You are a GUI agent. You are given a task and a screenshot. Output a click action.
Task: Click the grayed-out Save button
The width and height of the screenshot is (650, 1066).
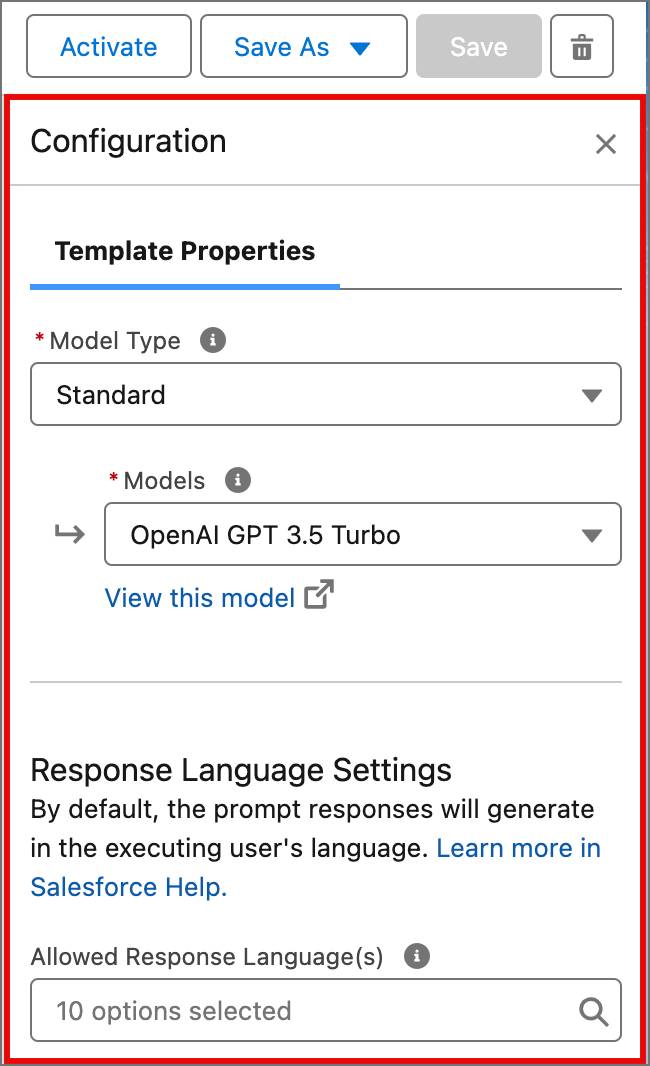tap(478, 46)
